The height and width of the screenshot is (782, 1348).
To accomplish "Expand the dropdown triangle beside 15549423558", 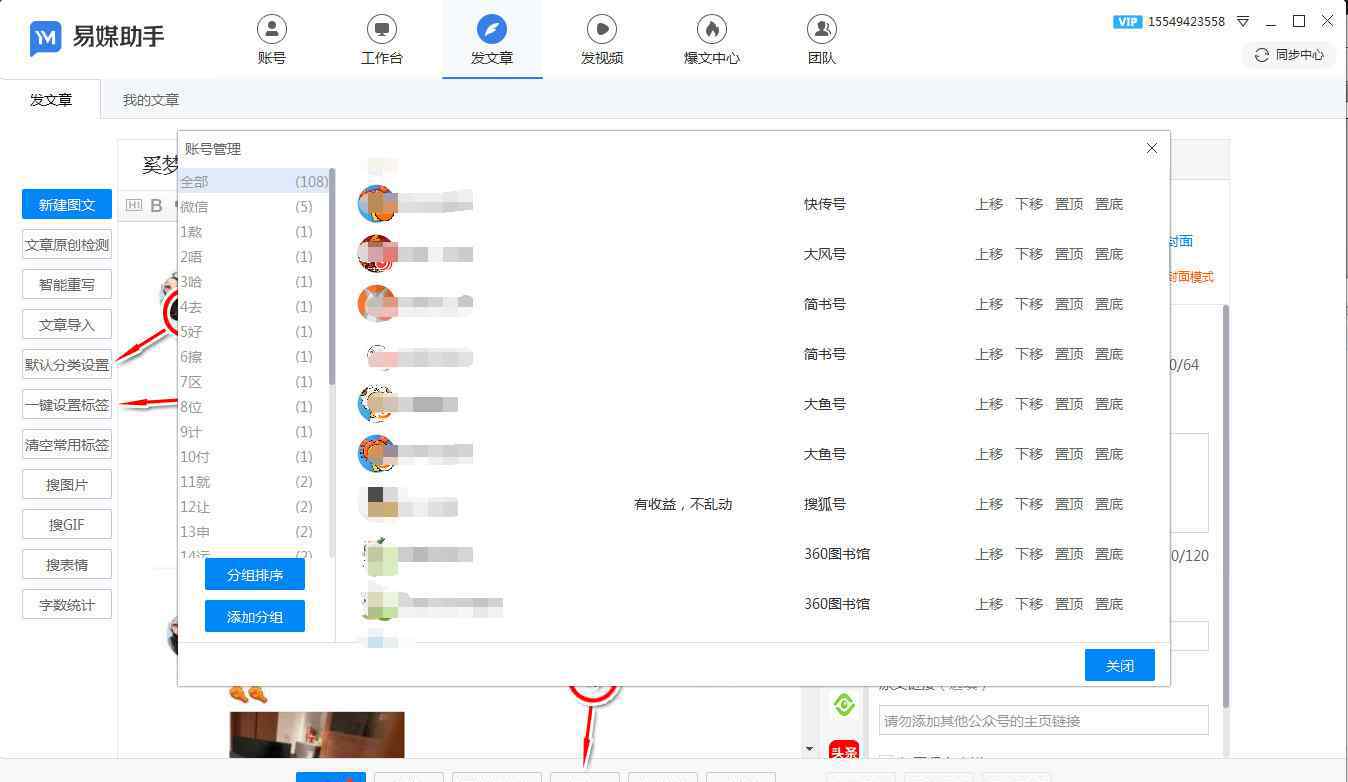I will 1243,21.
